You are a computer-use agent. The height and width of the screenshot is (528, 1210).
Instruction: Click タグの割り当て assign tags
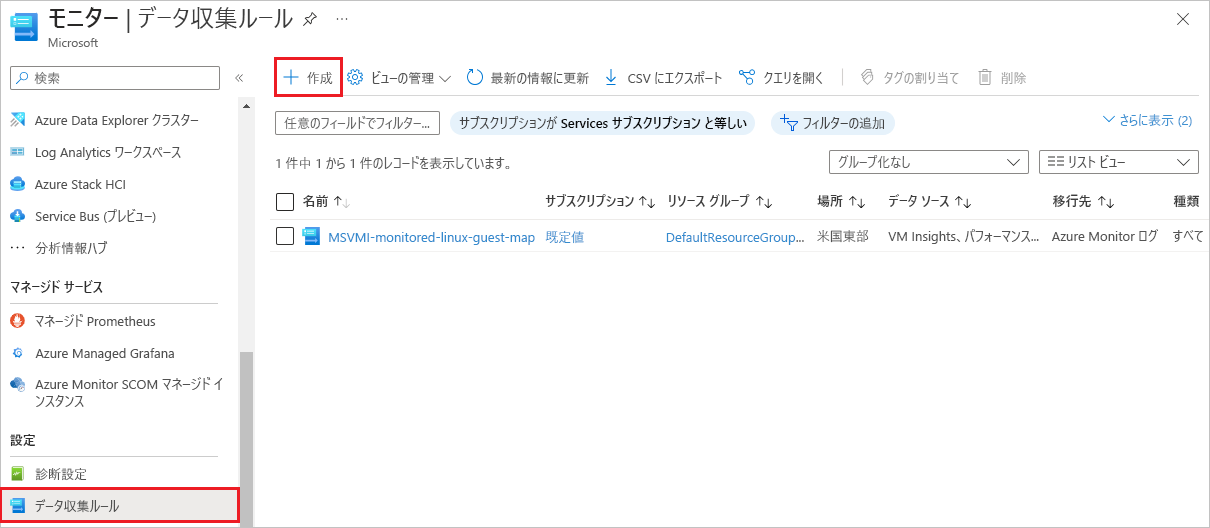909,78
